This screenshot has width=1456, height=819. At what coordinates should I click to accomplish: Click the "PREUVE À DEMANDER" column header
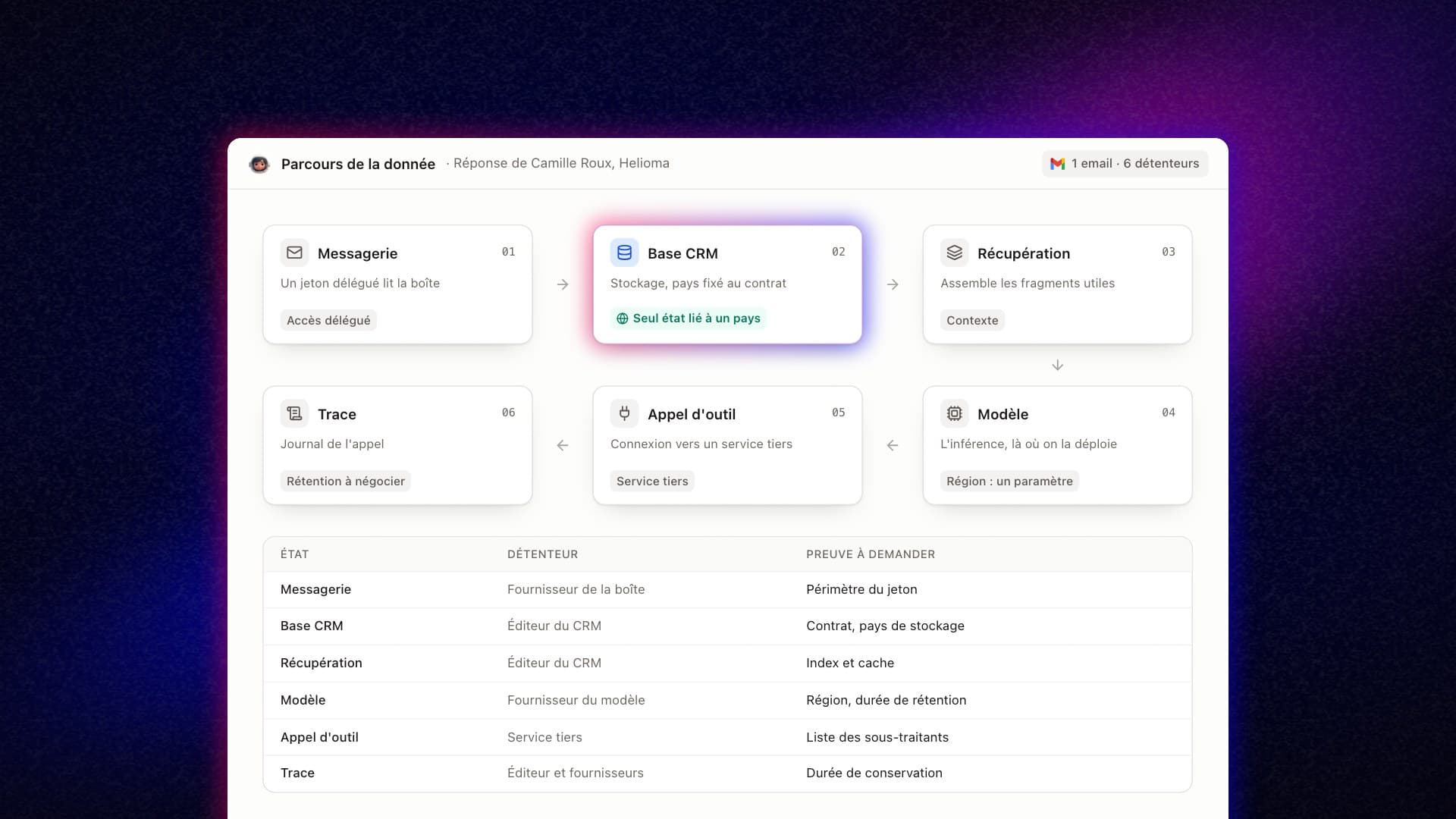[871, 554]
